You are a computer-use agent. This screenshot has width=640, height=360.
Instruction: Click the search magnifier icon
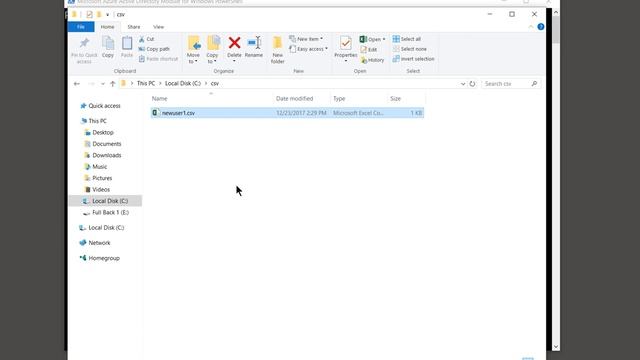[534, 84]
